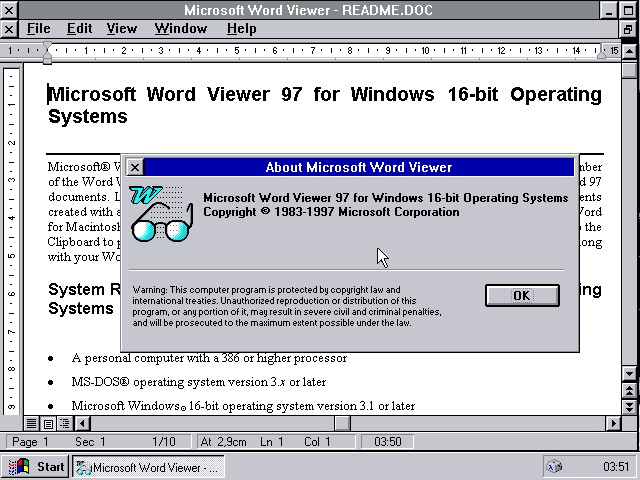This screenshot has height=480, width=640.
Task: Close the About Microsoft Word Viewer dialog
Action: tap(135, 167)
